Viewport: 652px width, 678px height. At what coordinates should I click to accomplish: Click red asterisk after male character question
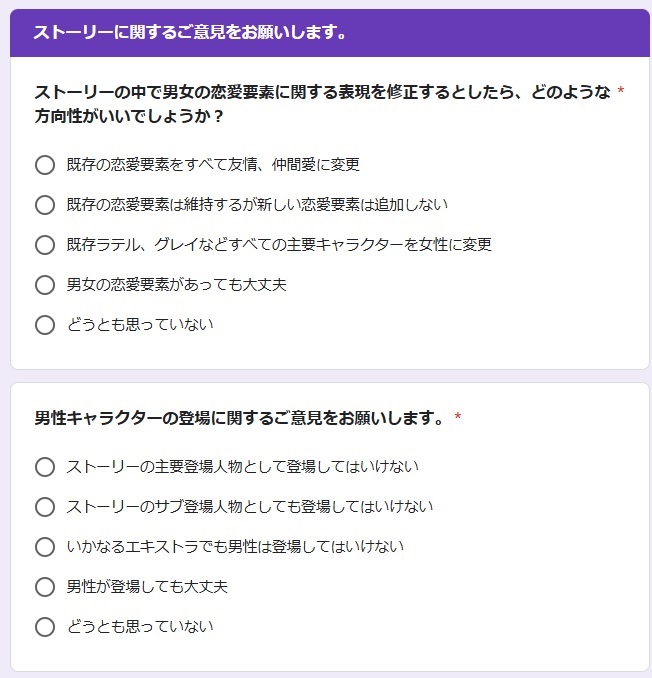(458, 417)
